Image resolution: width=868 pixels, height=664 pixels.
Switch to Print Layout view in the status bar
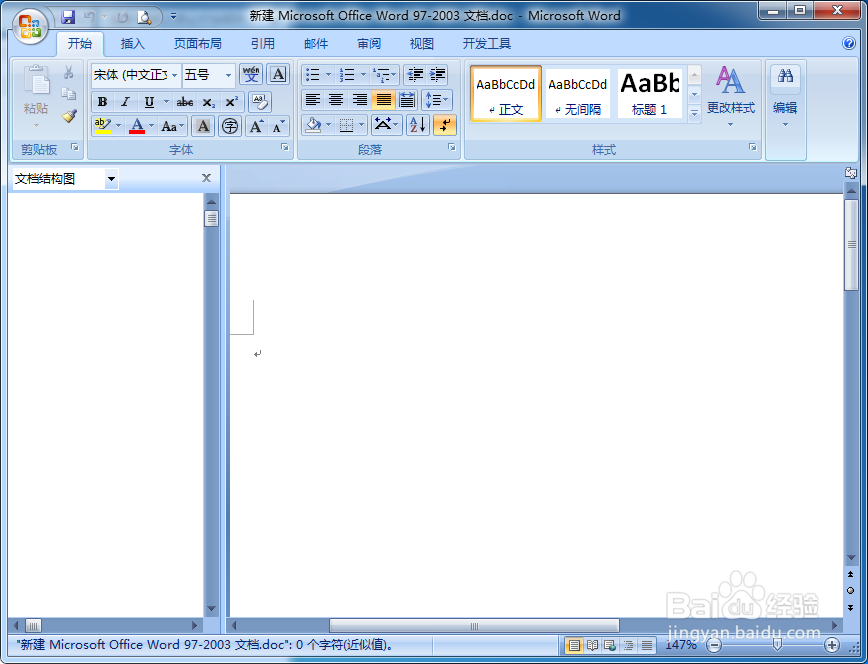[x=574, y=645]
